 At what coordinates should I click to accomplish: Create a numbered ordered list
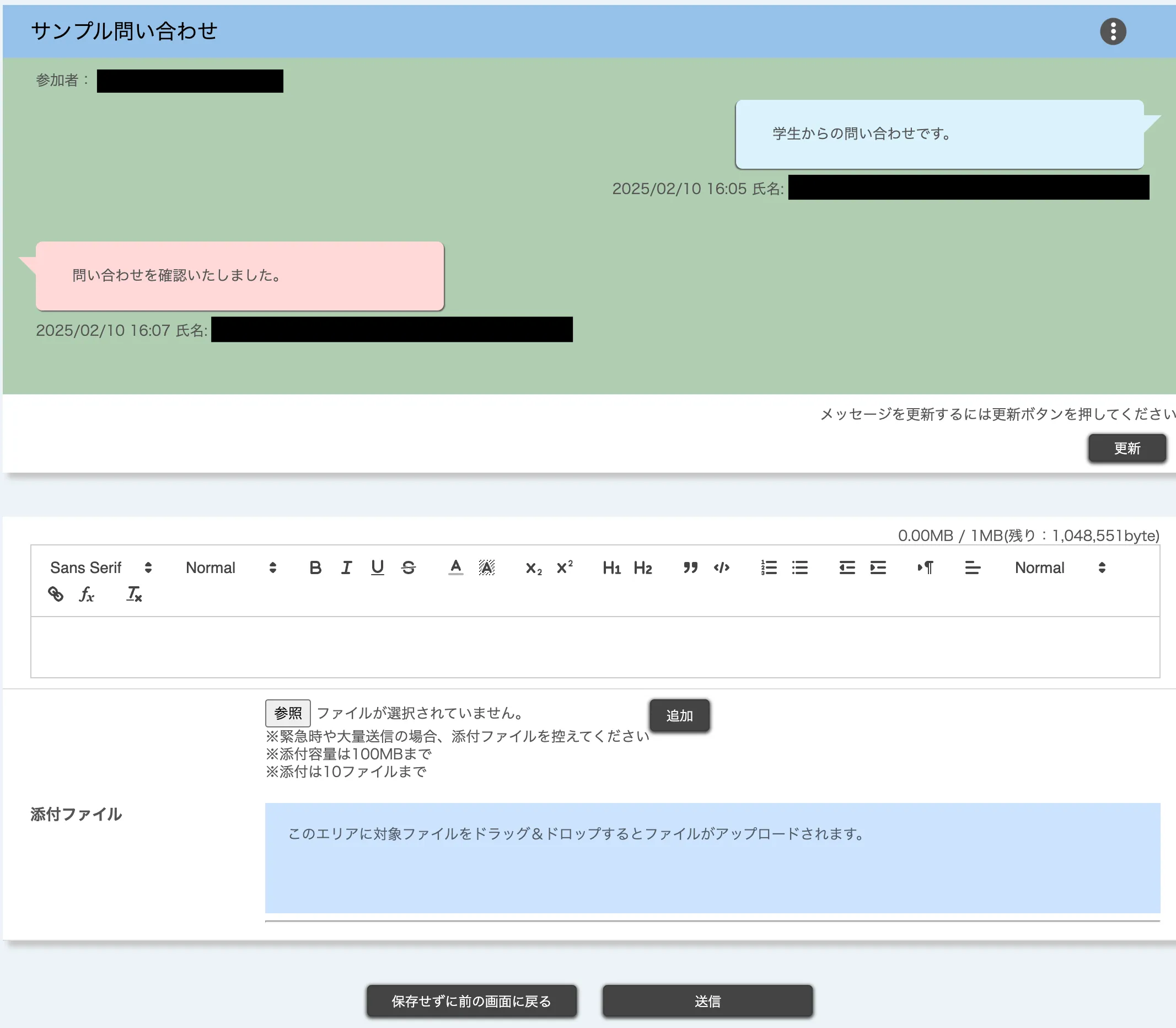tap(769, 567)
